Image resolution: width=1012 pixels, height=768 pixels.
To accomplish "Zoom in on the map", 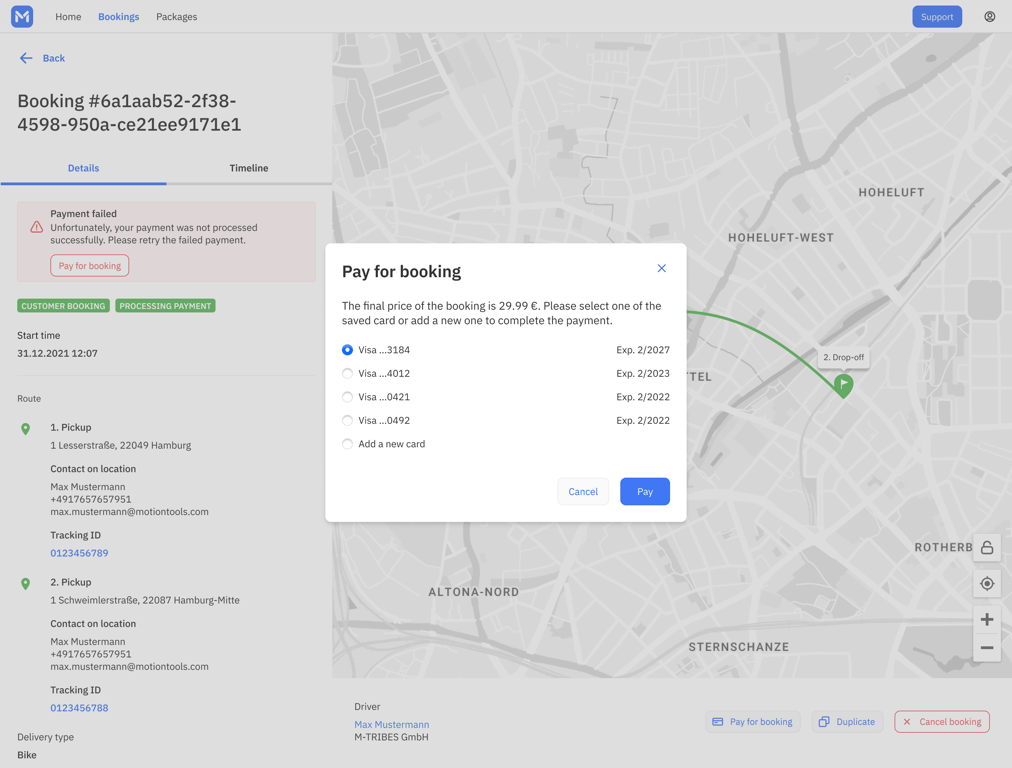I will [x=987, y=620].
